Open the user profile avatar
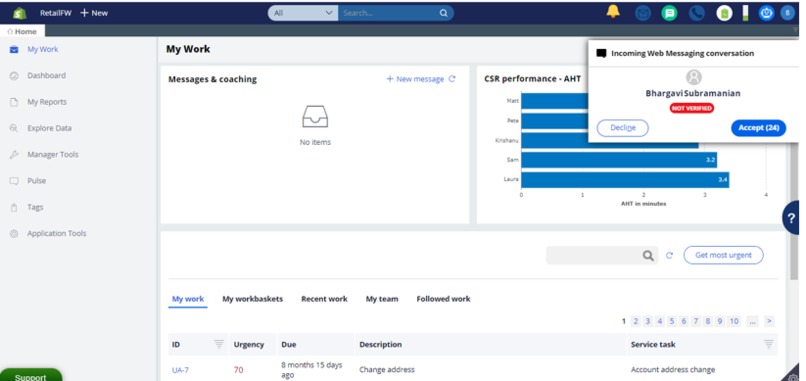This screenshot has height=381, width=806. pyautogui.click(x=787, y=13)
